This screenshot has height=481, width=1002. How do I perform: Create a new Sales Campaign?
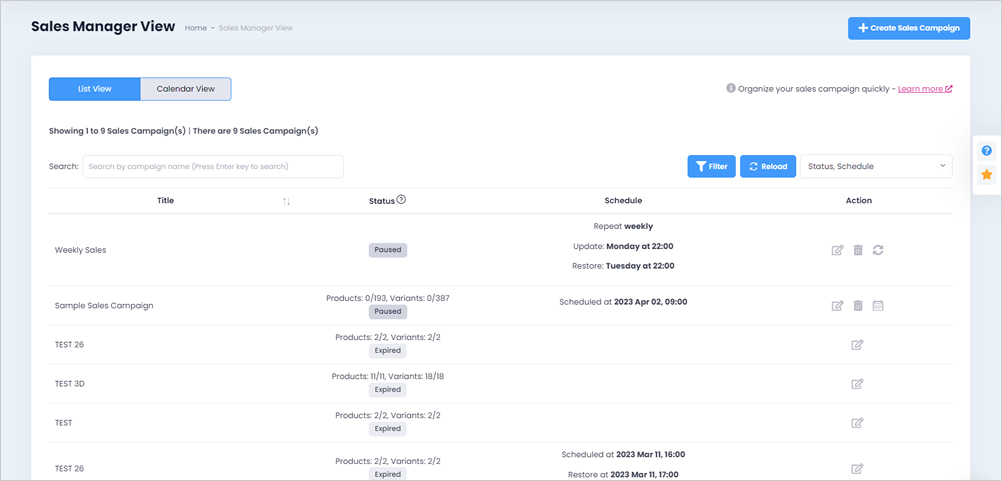pyautogui.click(x=909, y=28)
